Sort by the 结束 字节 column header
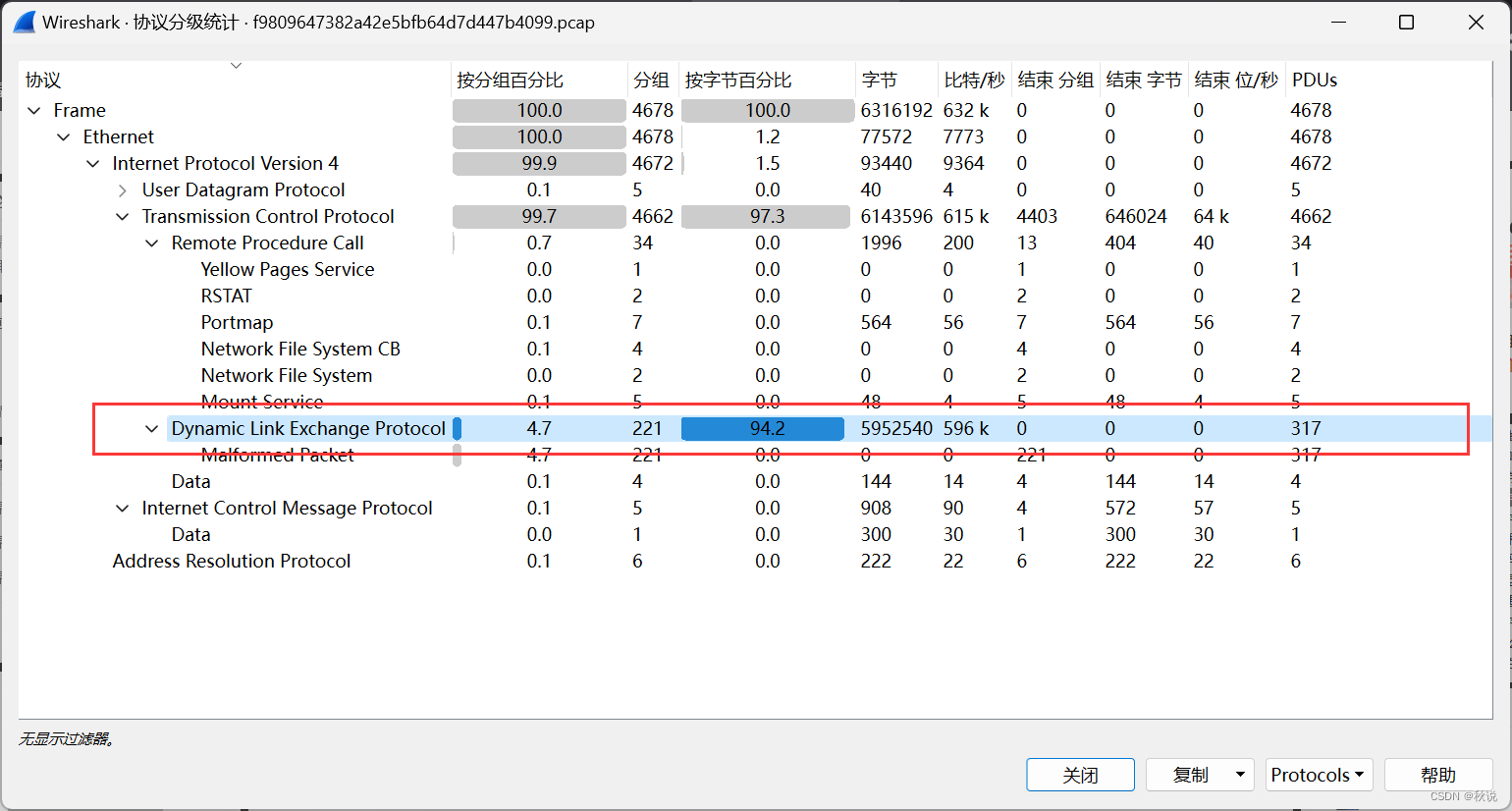This screenshot has width=1512, height=811. (x=1144, y=81)
